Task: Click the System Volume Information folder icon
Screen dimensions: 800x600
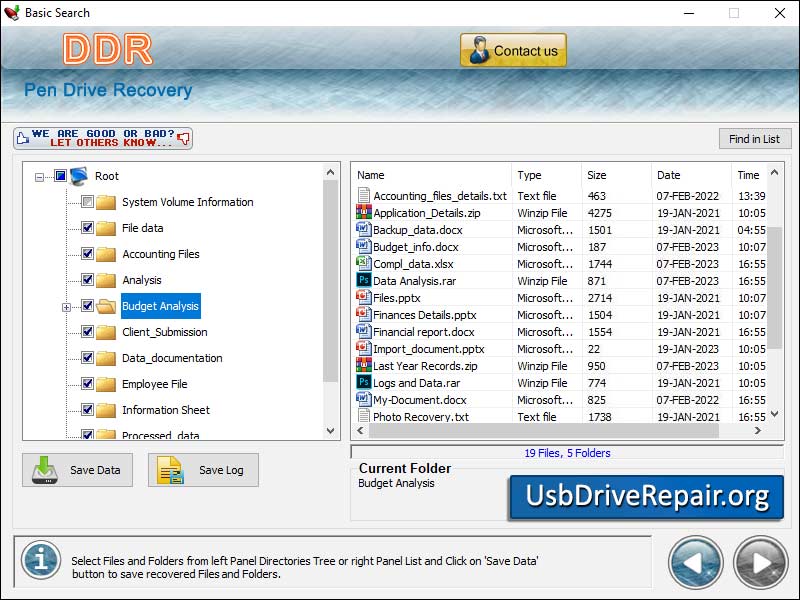Action: [106, 203]
